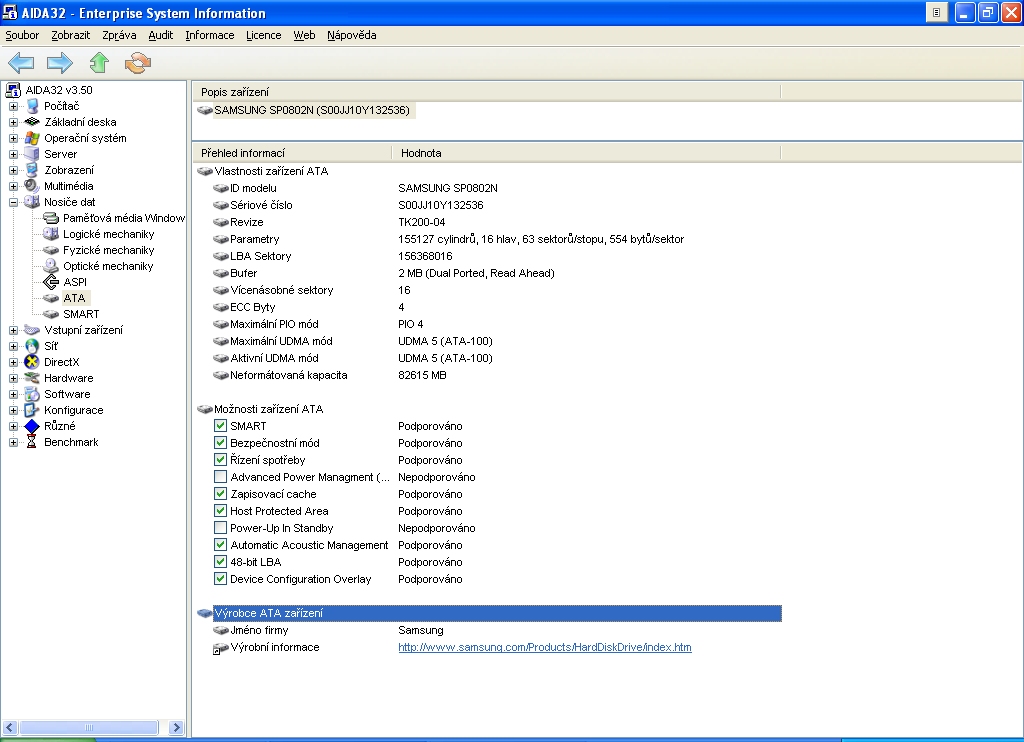Select the Benchmark hourglass icon
This screenshot has width=1024, height=742.
(x=32, y=442)
